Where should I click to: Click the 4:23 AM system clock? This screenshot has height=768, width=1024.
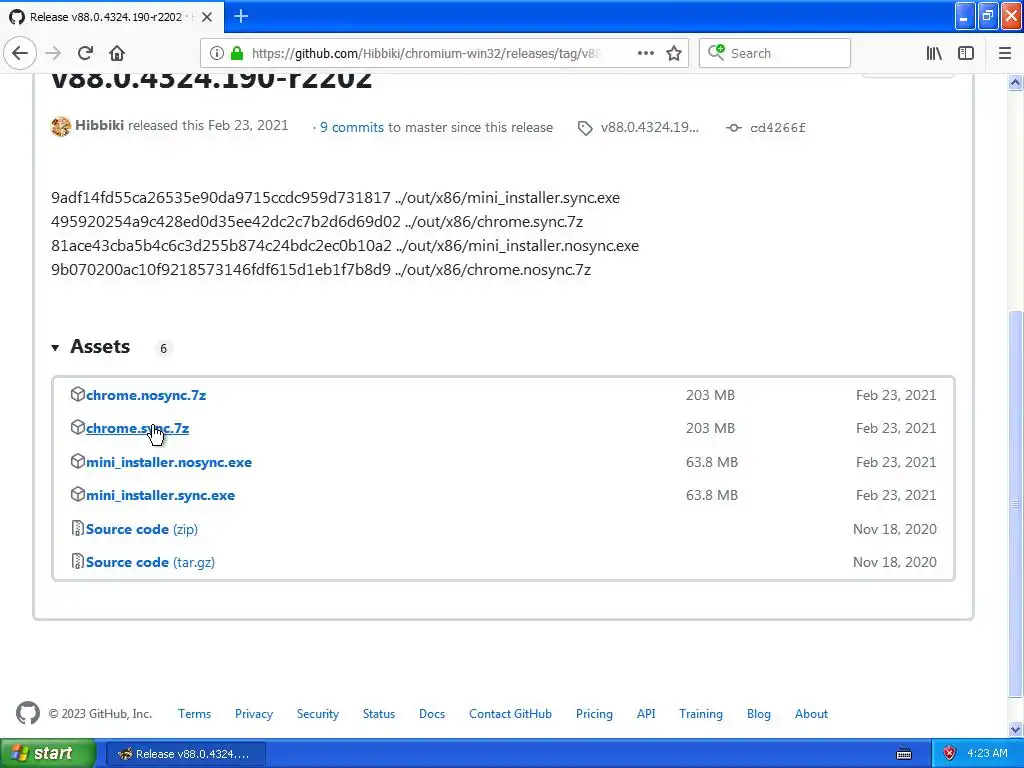(987, 753)
